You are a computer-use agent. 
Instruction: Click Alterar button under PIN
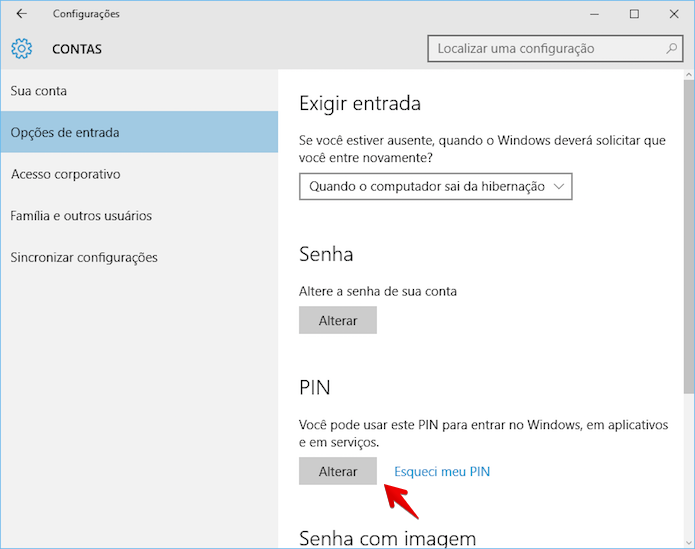point(338,471)
